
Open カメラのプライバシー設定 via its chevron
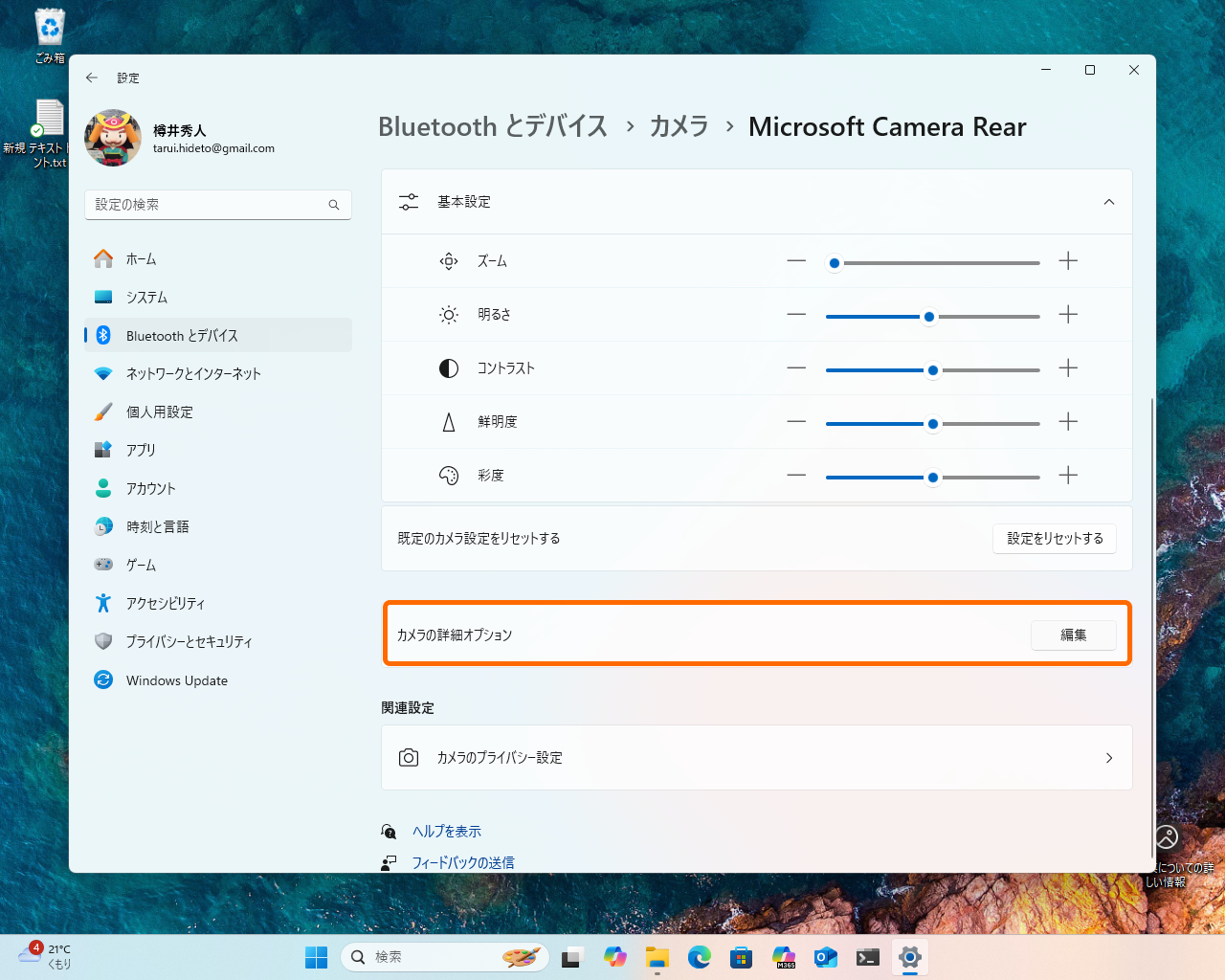[1109, 758]
